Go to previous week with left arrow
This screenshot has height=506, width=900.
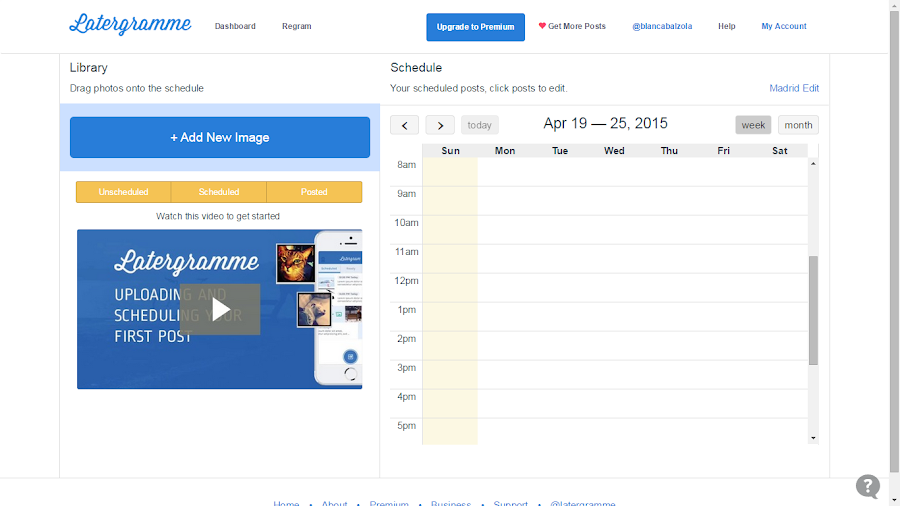405,125
